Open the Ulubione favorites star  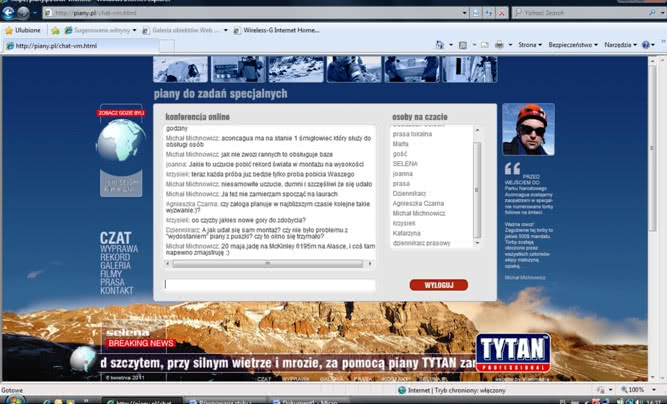24,30
